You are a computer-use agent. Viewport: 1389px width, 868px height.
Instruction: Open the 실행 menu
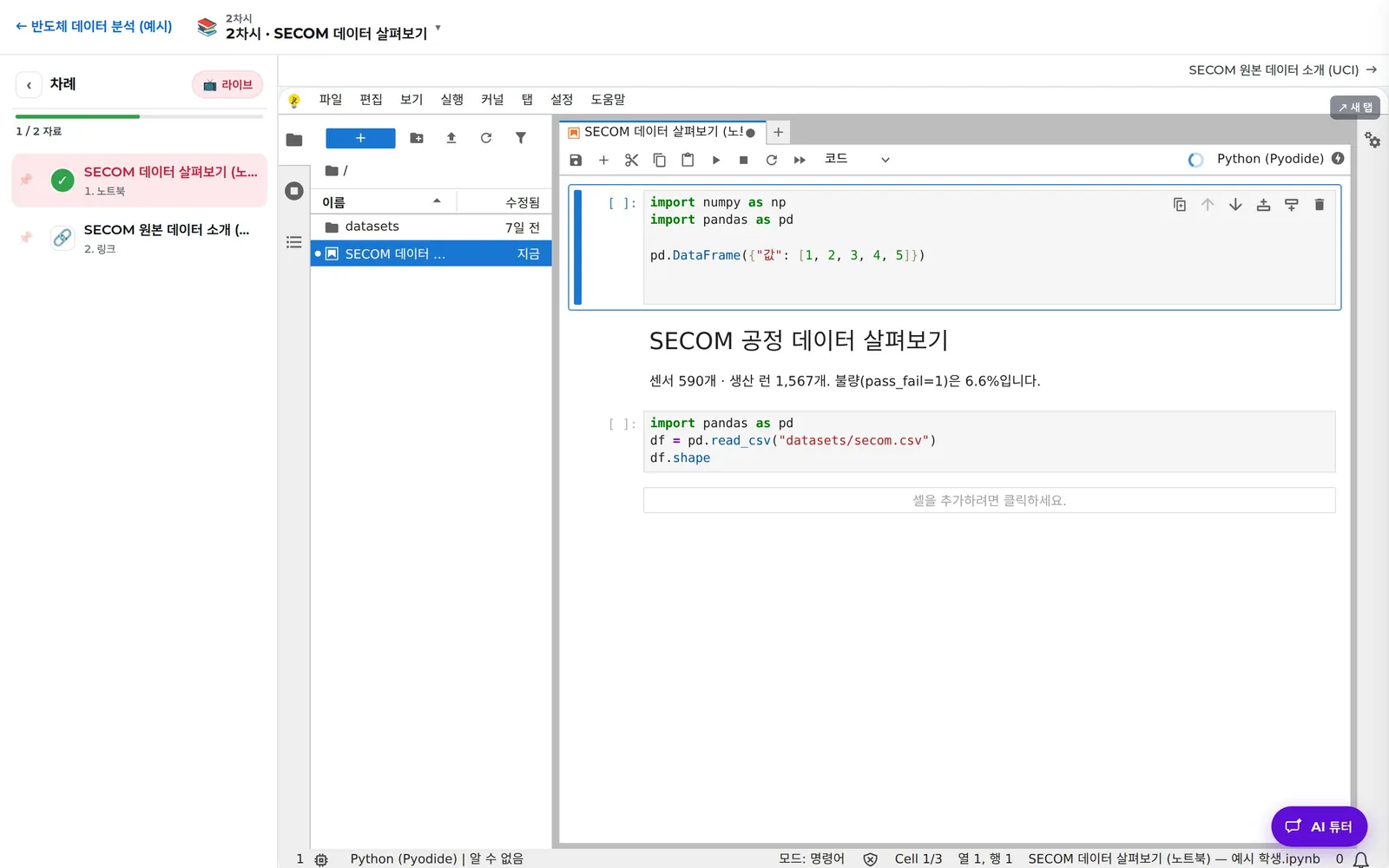452,100
